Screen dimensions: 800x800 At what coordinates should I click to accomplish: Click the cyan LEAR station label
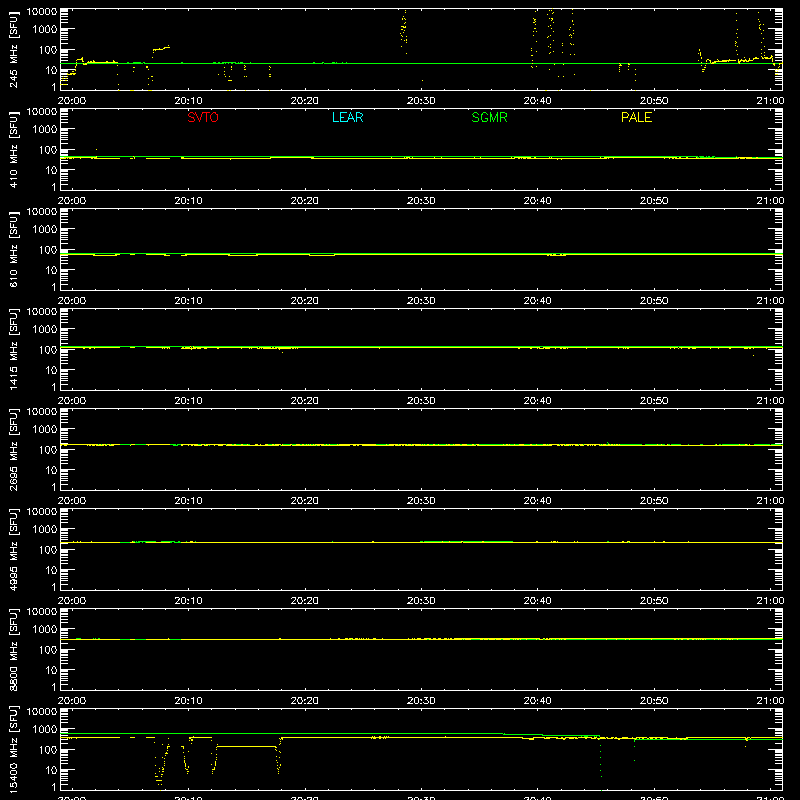tap(347, 117)
